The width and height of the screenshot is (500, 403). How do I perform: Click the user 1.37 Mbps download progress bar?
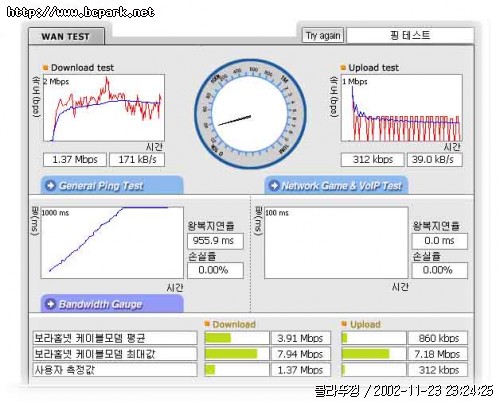coord(237,370)
